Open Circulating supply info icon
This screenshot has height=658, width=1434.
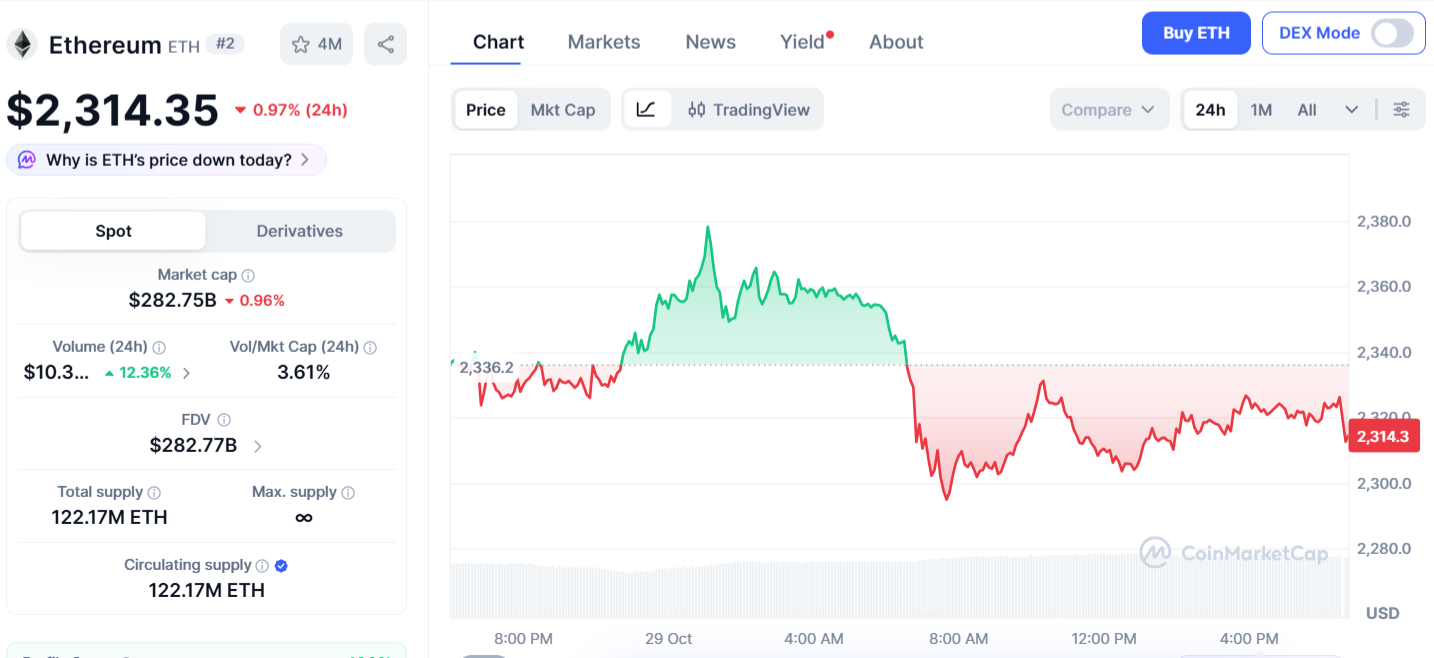262,565
